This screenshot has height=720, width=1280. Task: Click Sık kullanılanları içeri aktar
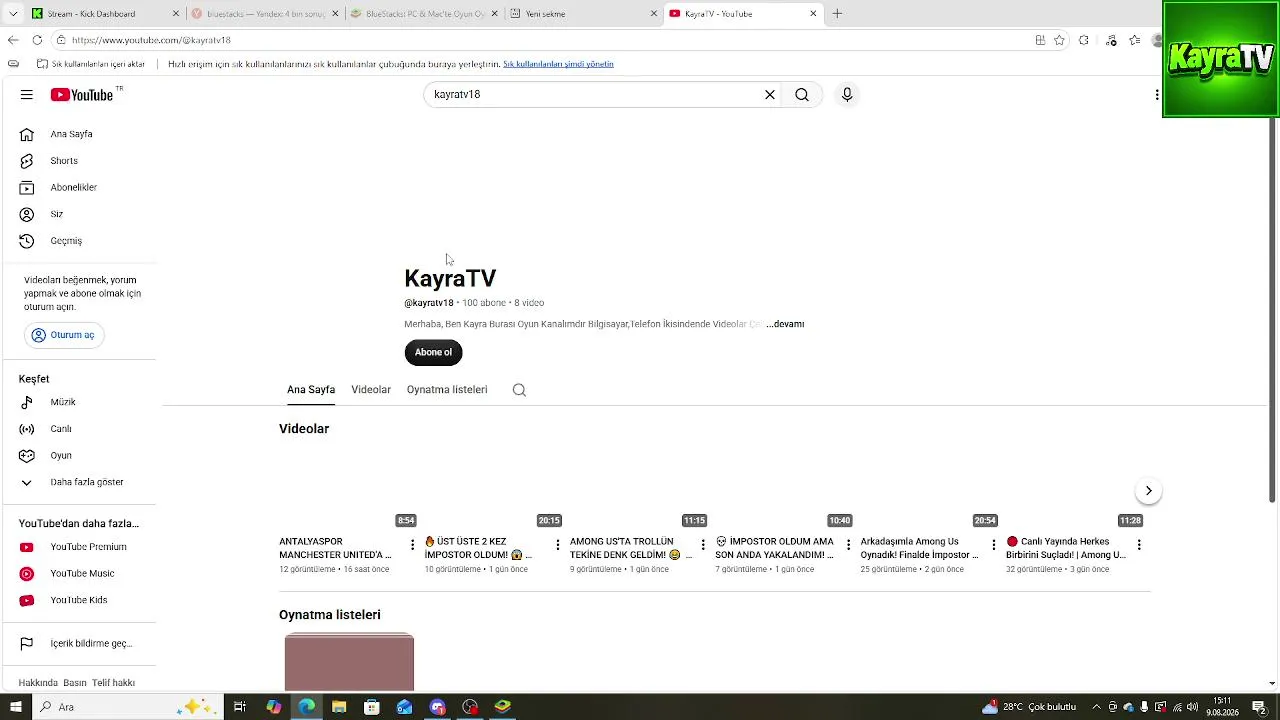[90, 64]
